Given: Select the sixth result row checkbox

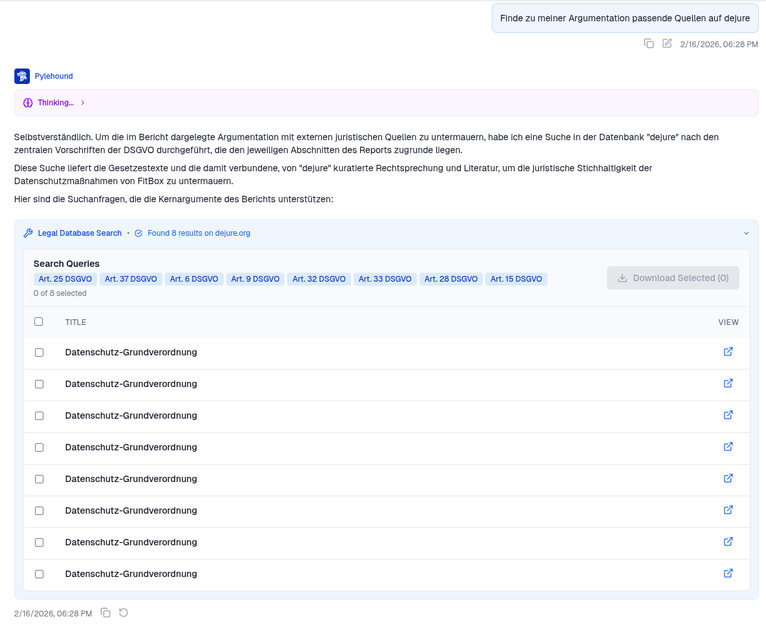Looking at the screenshot, I should [39, 511].
